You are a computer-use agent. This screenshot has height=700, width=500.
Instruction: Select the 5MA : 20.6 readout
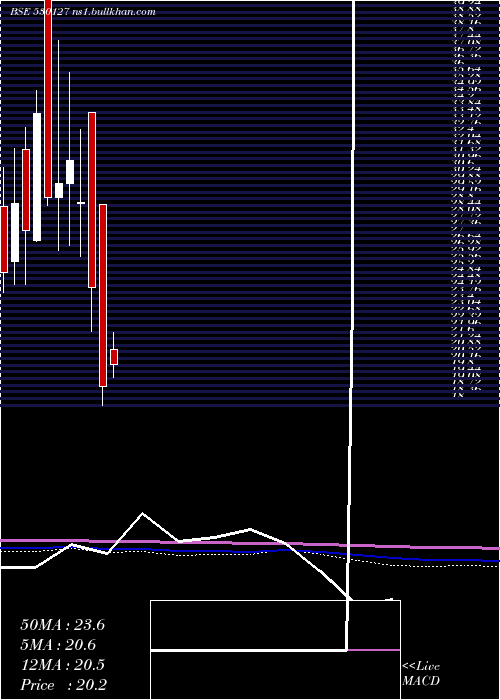[x=58, y=645]
